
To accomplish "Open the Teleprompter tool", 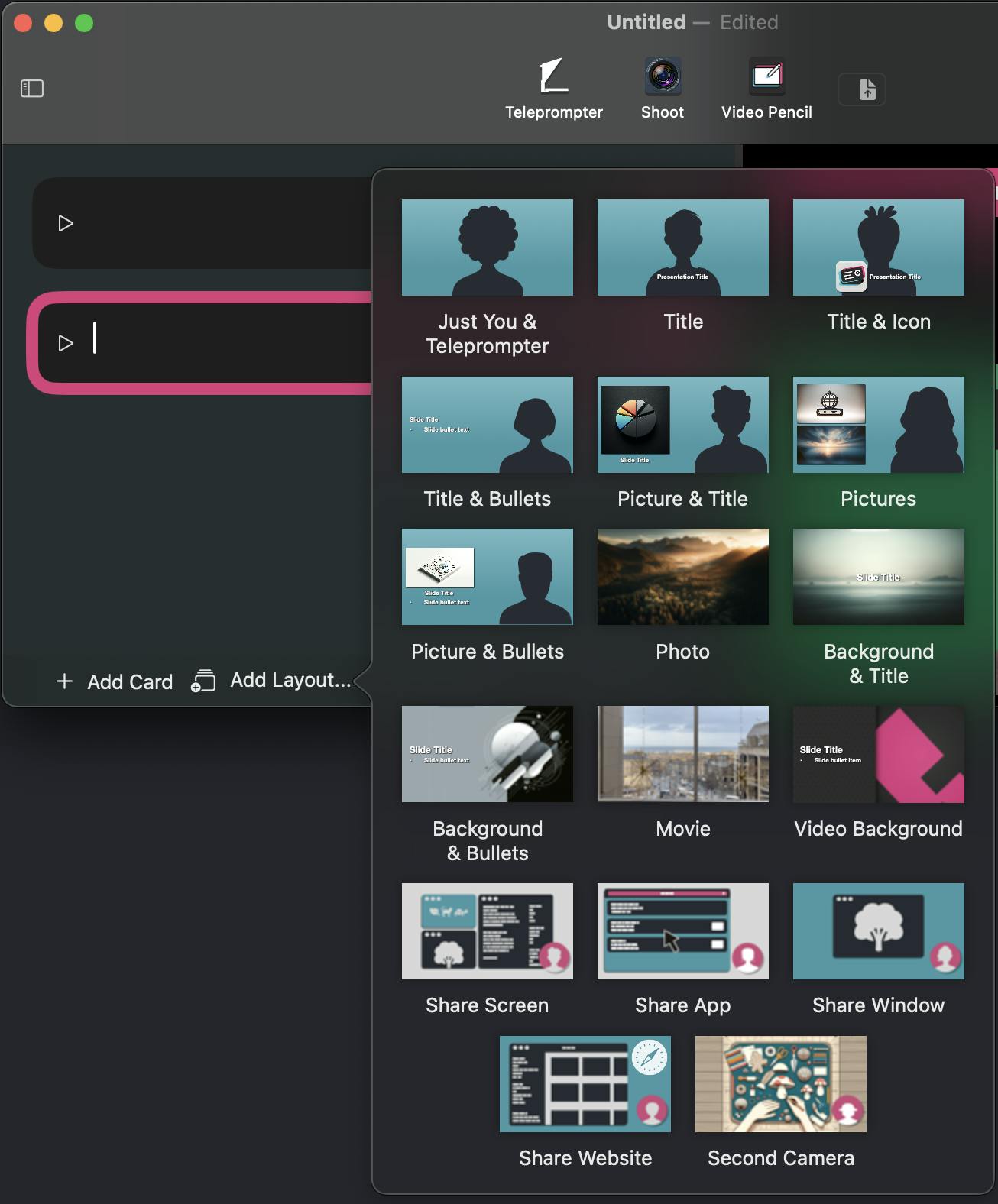I will point(553,89).
